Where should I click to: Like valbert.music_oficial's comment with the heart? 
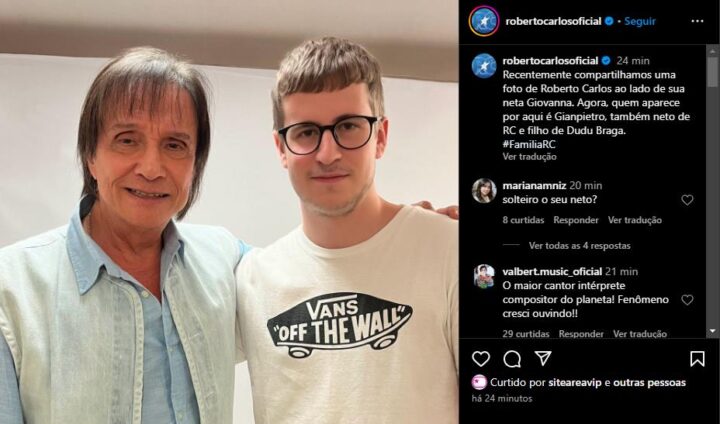tap(687, 300)
